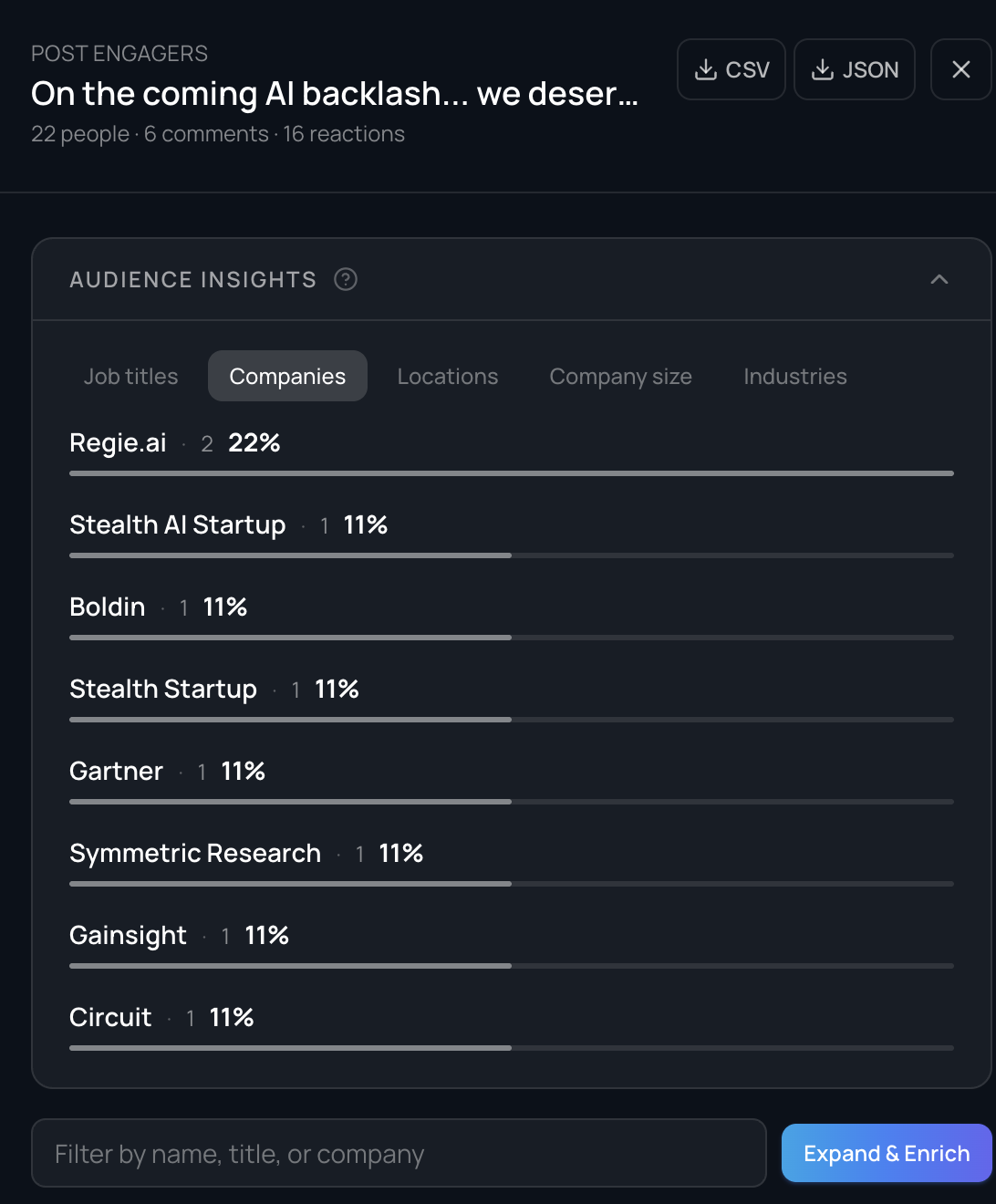Click the Expand & Enrich button

pyautogui.click(x=886, y=1153)
